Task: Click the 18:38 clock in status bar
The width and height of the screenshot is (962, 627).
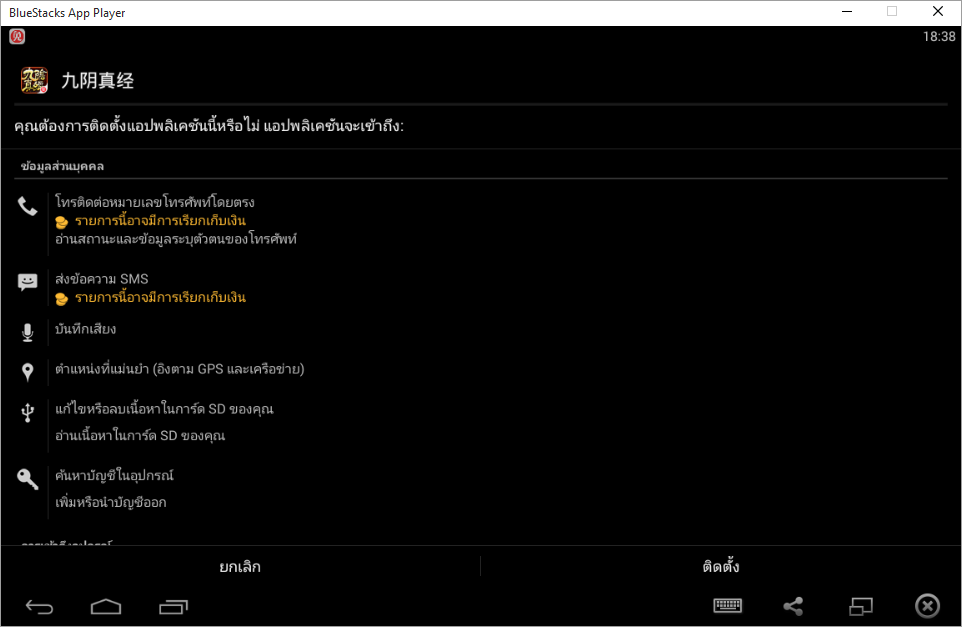Action: (939, 37)
